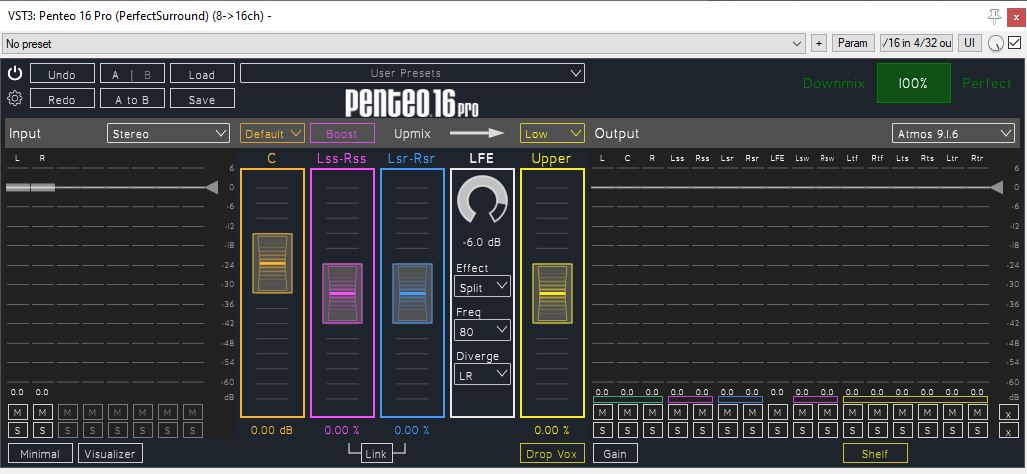
Task: Open settings via the gear icon
Action: [x=15, y=98]
